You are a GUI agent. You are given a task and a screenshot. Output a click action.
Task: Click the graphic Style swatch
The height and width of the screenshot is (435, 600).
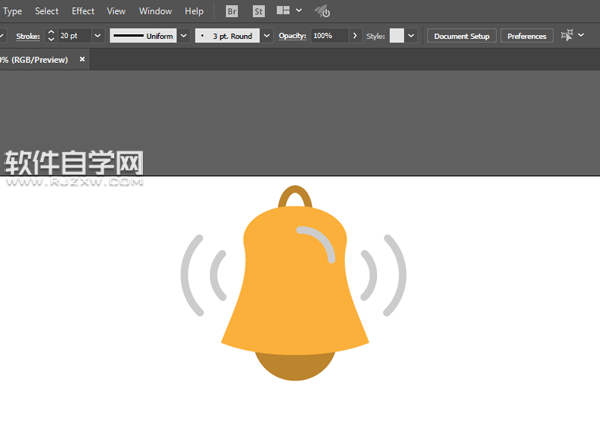tap(397, 36)
